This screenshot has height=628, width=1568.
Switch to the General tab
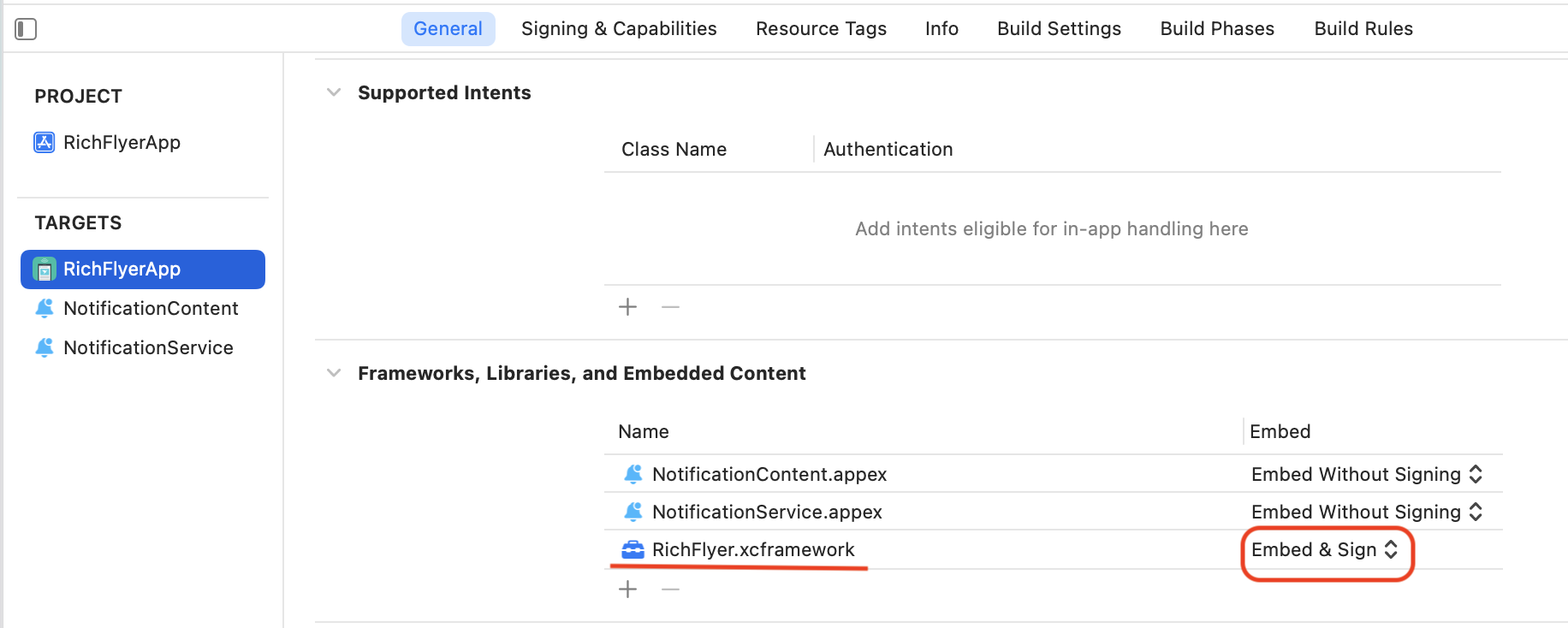tap(448, 29)
